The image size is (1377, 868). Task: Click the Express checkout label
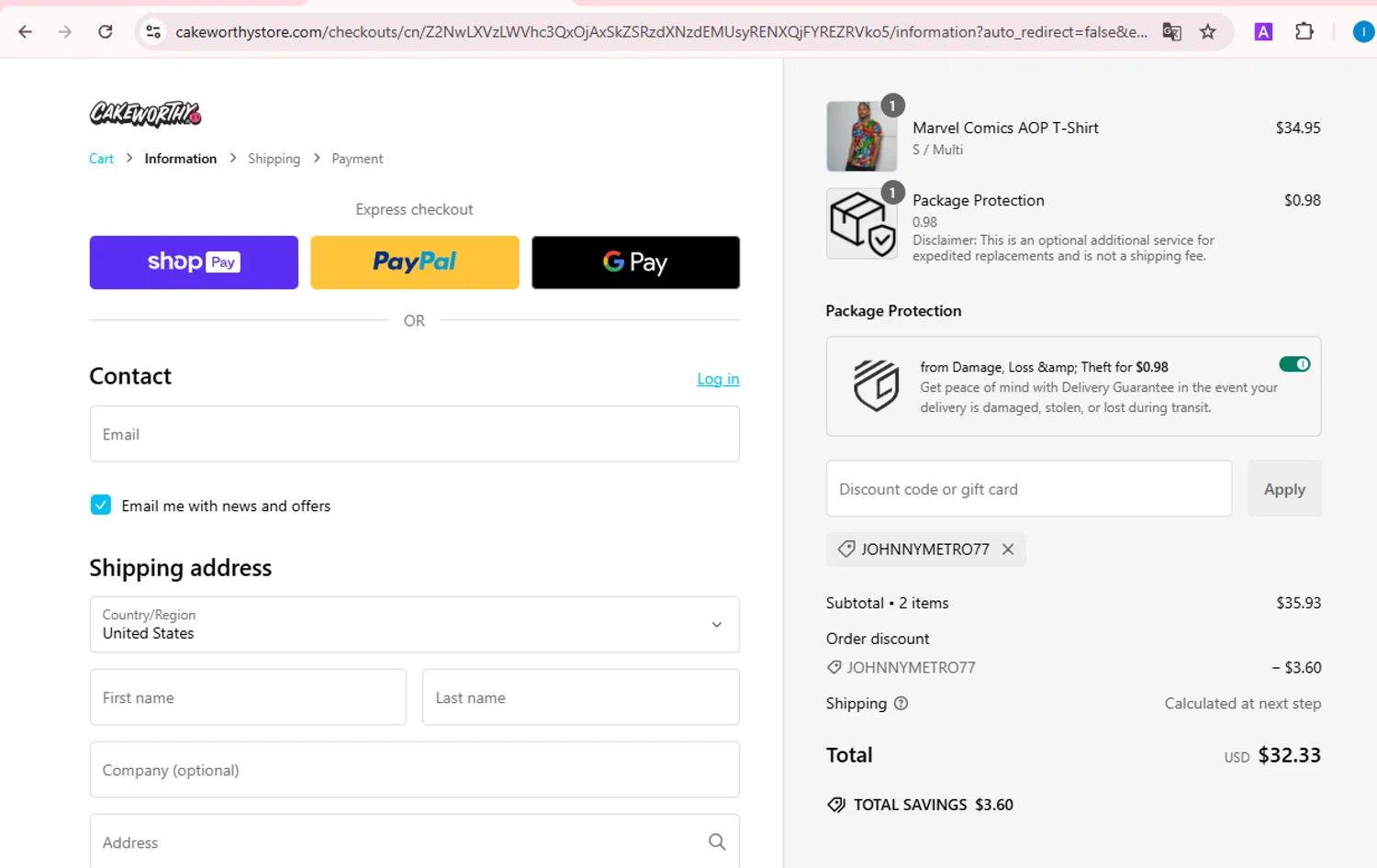tap(415, 209)
